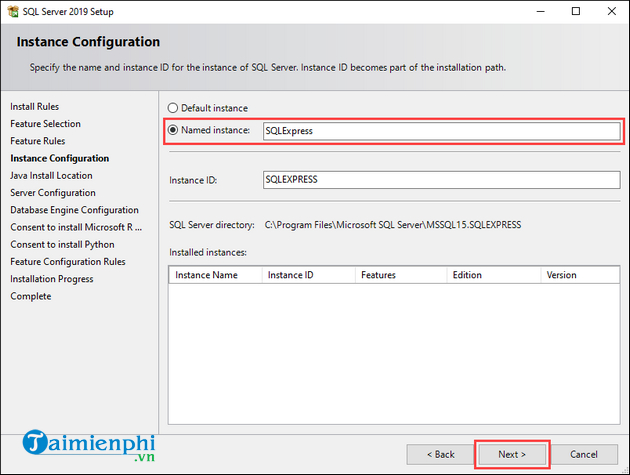Maximize the setup window
Screen dimensions: 630x475
point(576,11)
